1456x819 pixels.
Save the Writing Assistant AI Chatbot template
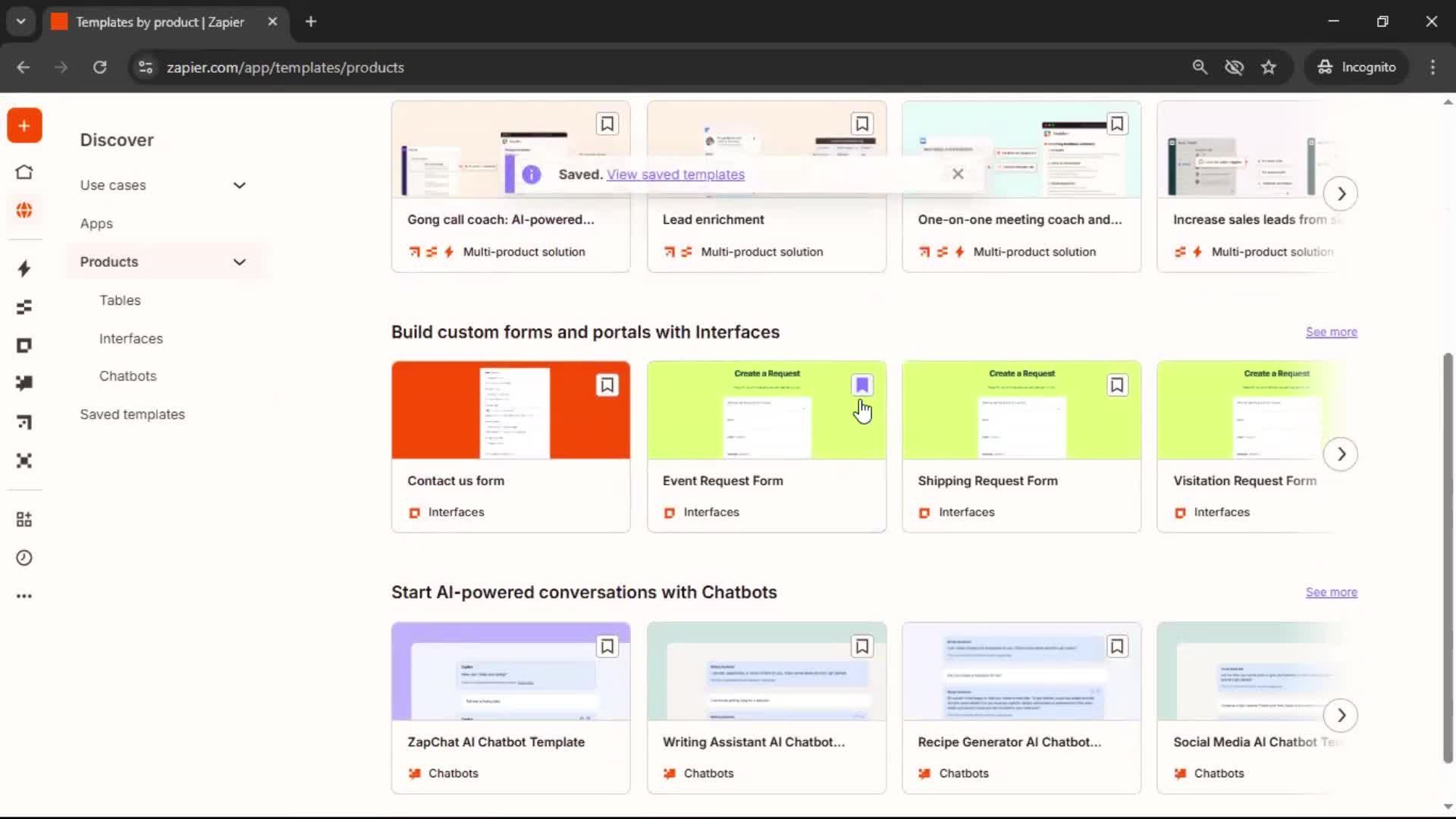click(862, 647)
